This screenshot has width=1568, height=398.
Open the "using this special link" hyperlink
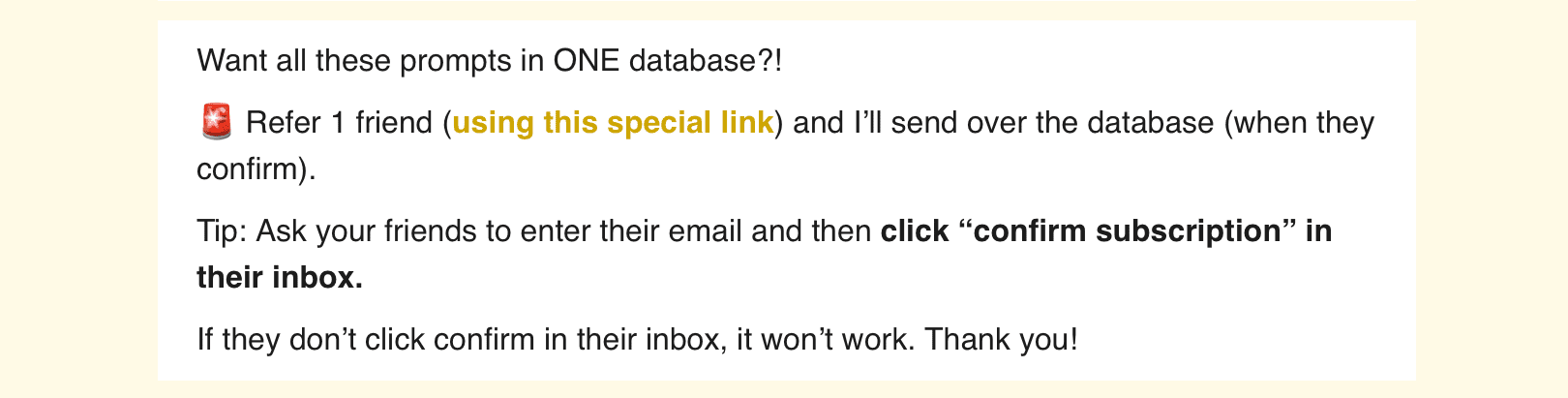pos(613,123)
